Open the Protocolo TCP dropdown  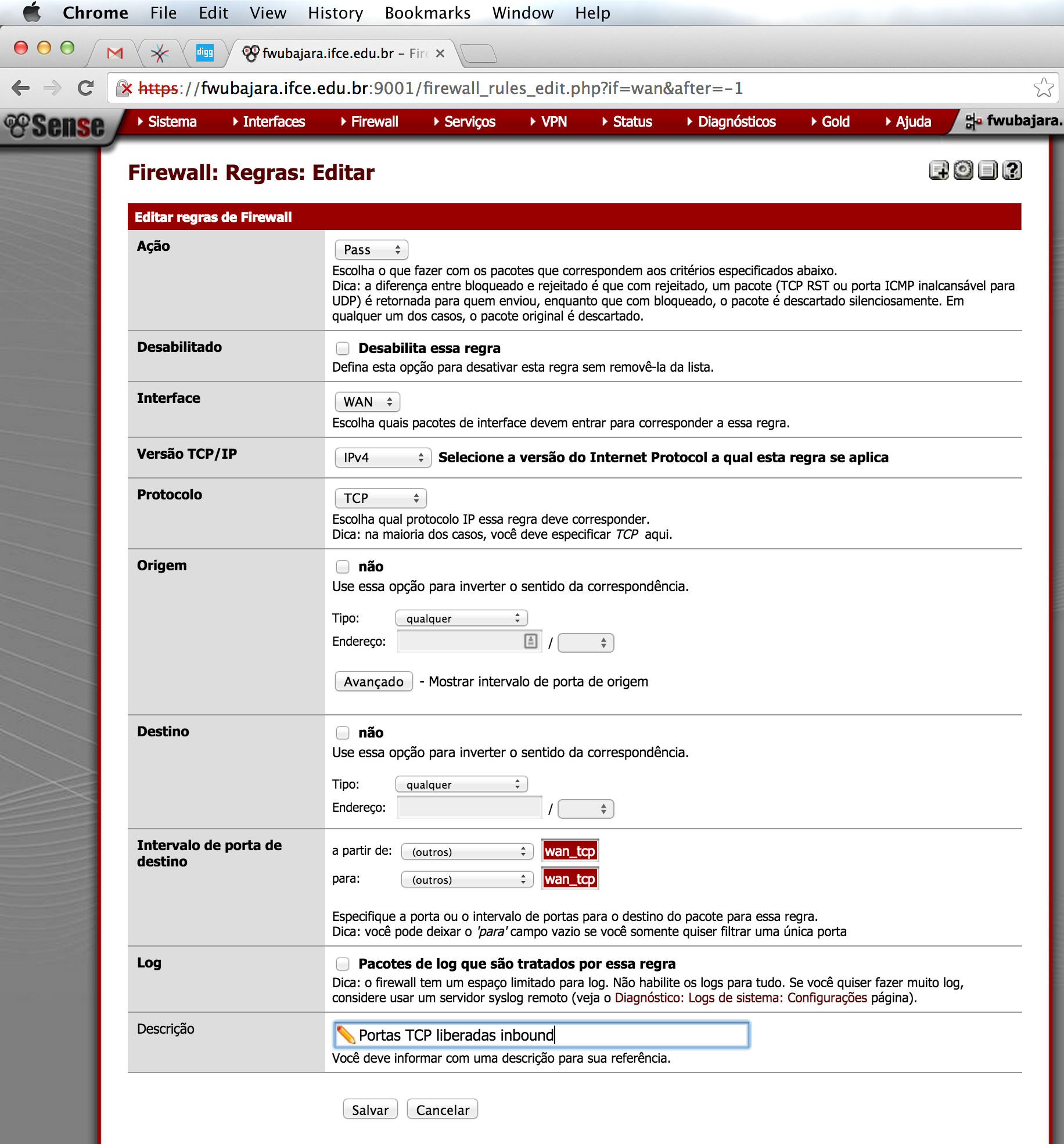pos(381,498)
